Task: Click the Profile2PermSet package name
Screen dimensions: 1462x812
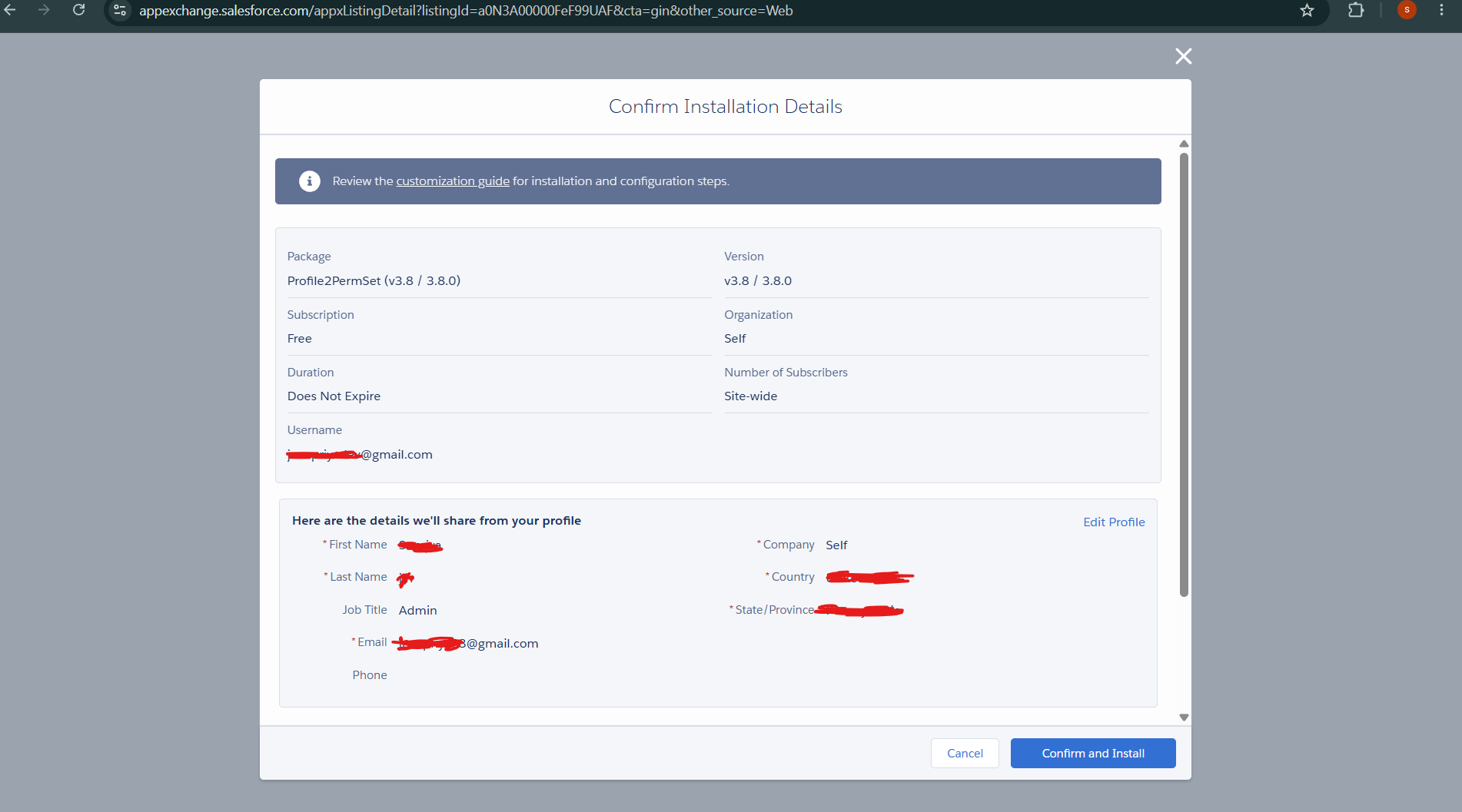Action: pos(374,281)
